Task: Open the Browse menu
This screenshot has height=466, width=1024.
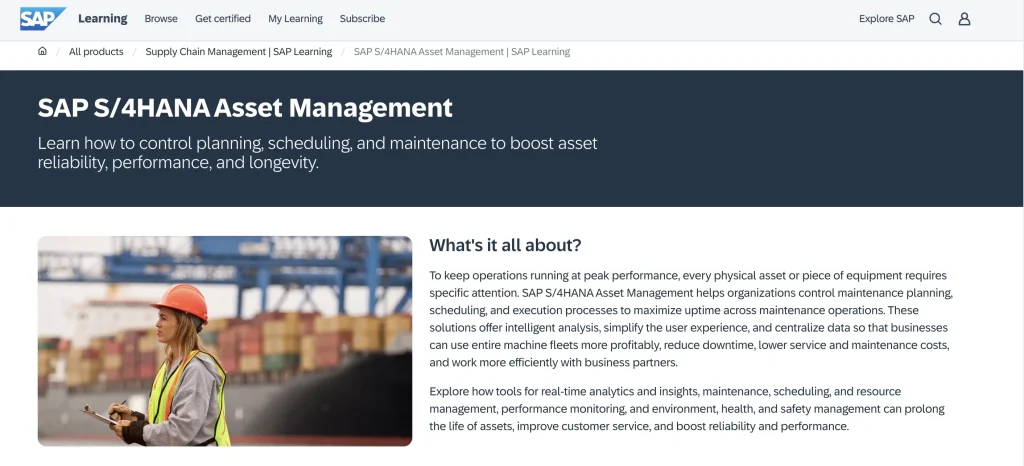Action: (x=161, y=19)
